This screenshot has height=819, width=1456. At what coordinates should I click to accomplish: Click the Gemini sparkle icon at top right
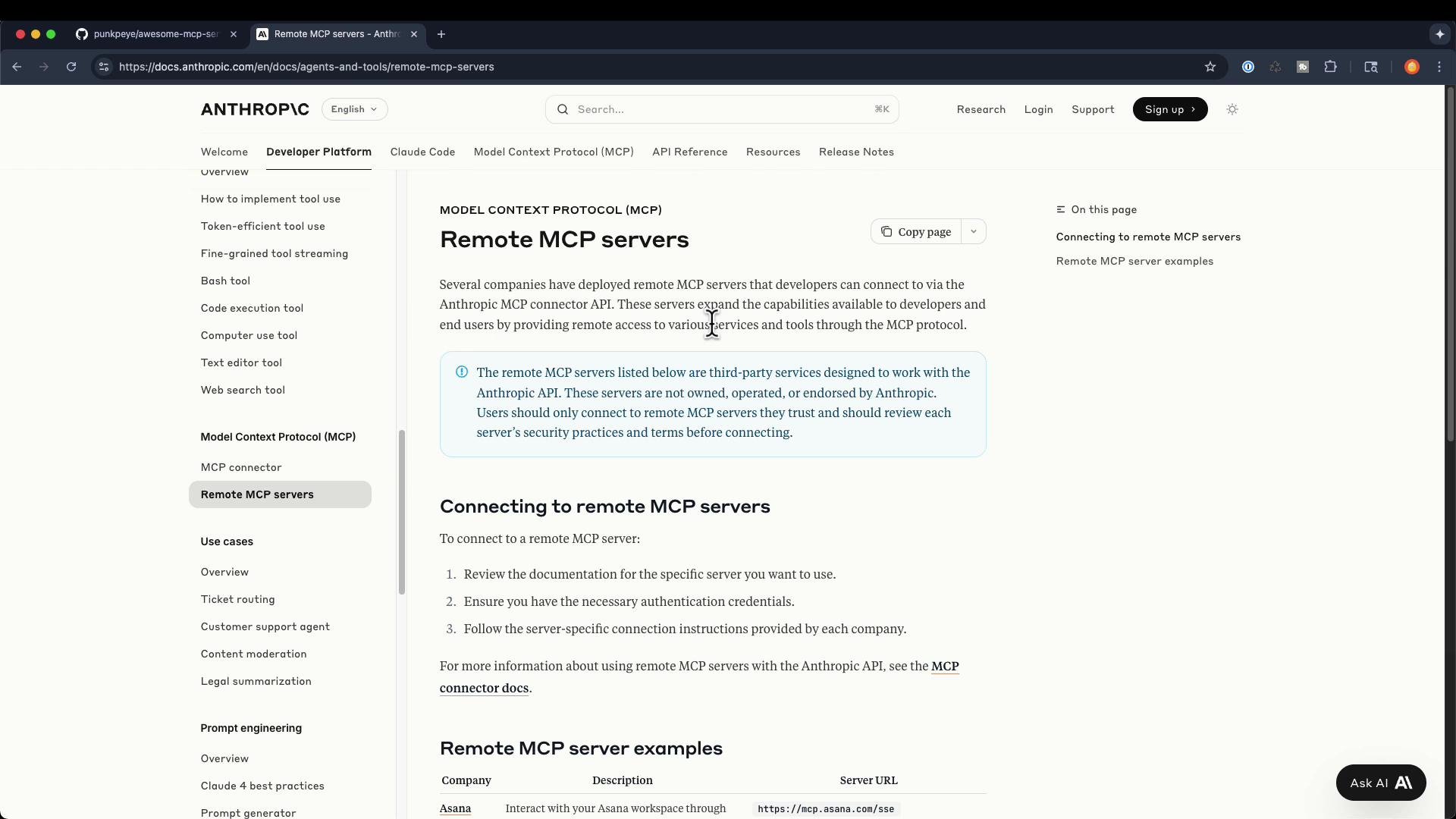tap(1439, 34)
